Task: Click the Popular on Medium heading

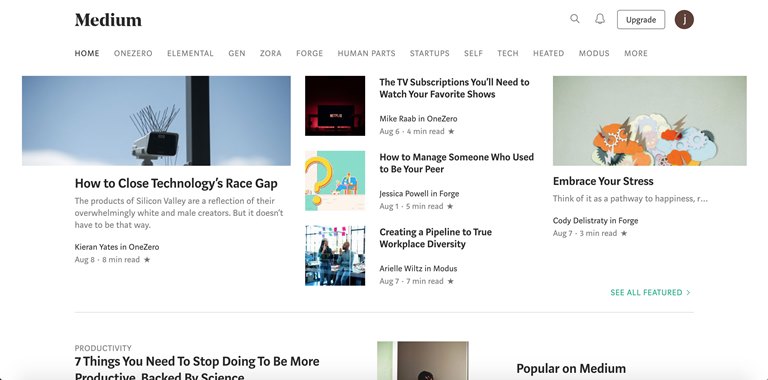Action: pyautogui.click(x=571, y=368)
